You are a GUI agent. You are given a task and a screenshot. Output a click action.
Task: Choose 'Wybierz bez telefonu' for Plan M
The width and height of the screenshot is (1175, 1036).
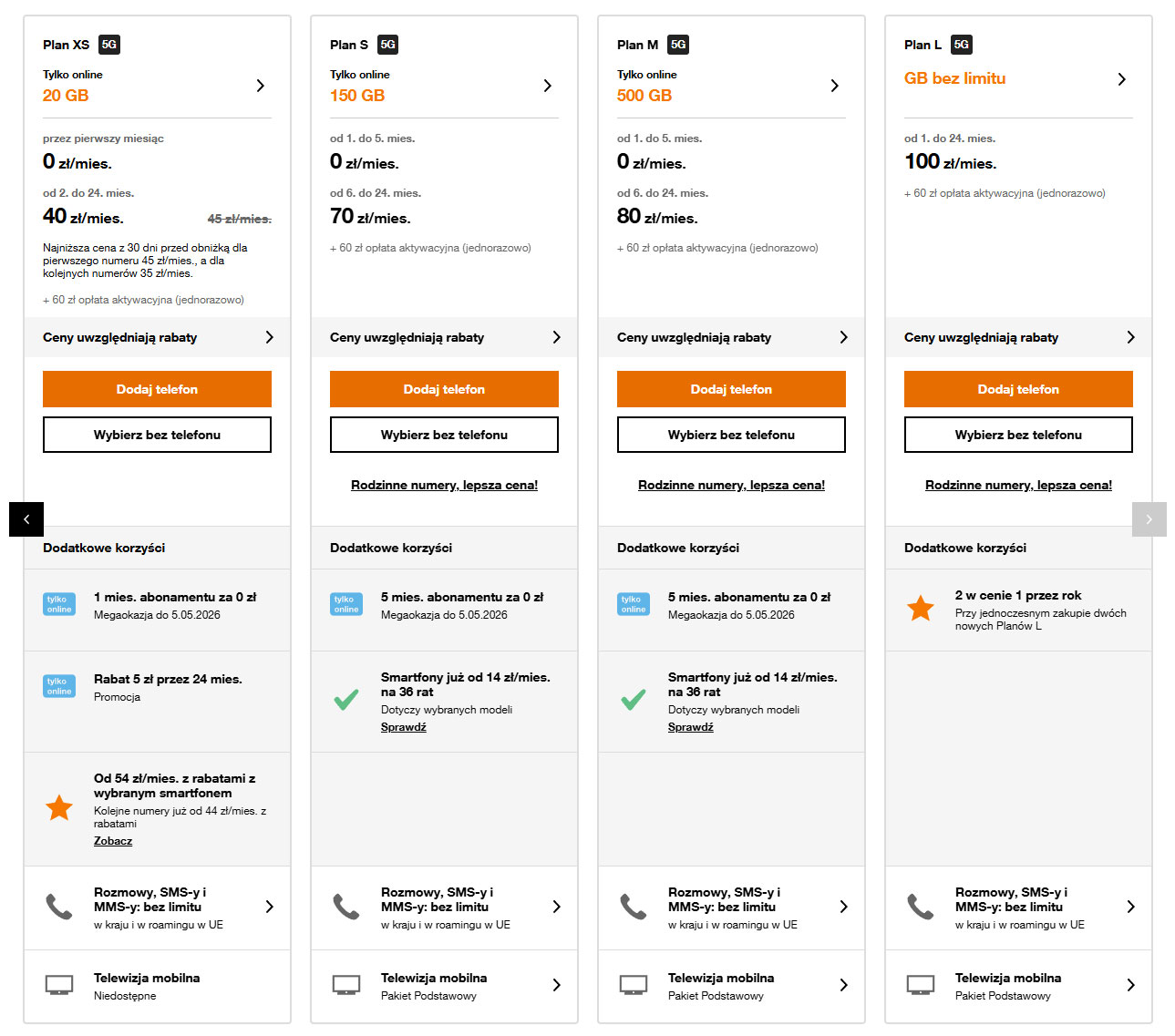pos(731,435)
